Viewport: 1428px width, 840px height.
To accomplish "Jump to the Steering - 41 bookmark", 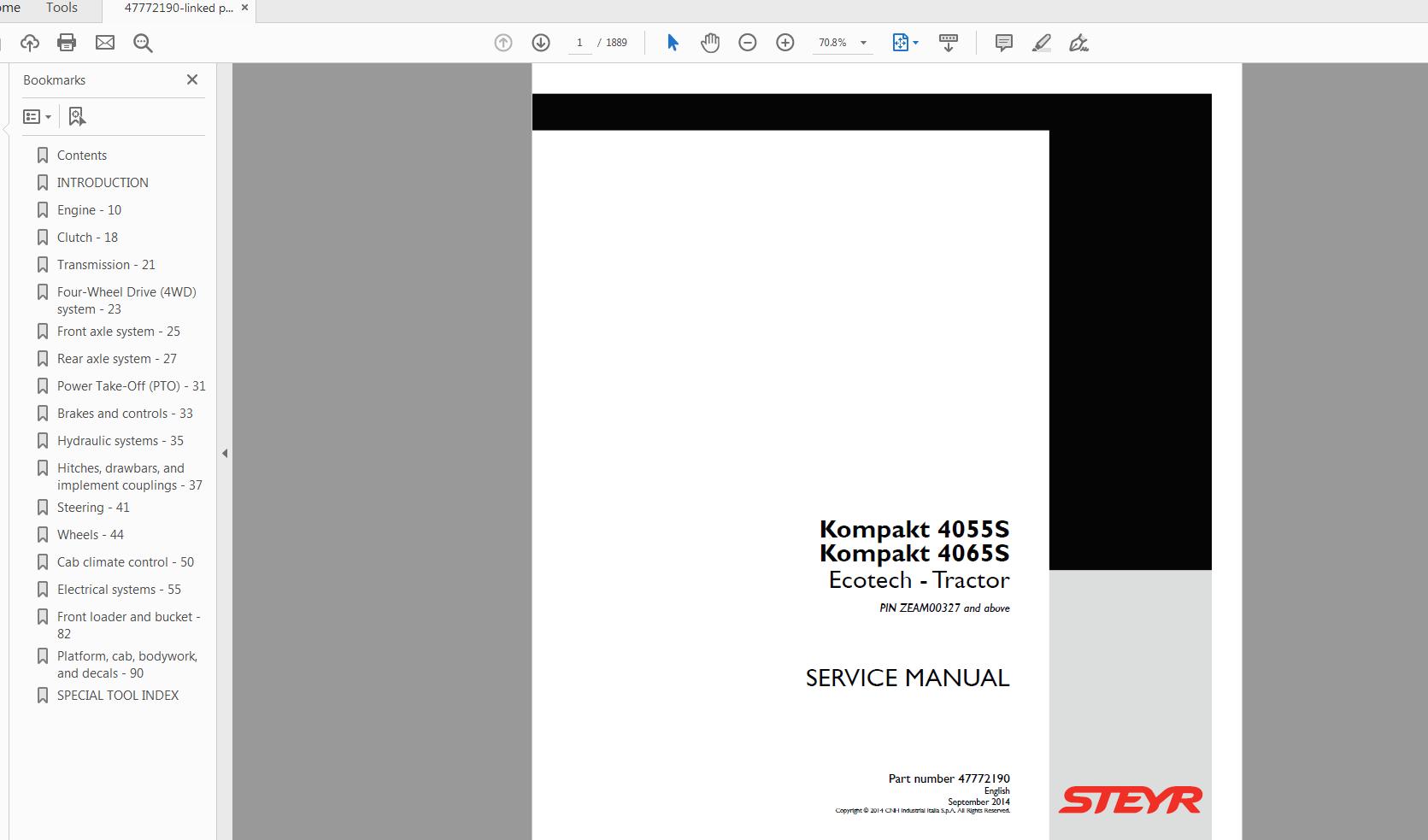I will (93, 508).
